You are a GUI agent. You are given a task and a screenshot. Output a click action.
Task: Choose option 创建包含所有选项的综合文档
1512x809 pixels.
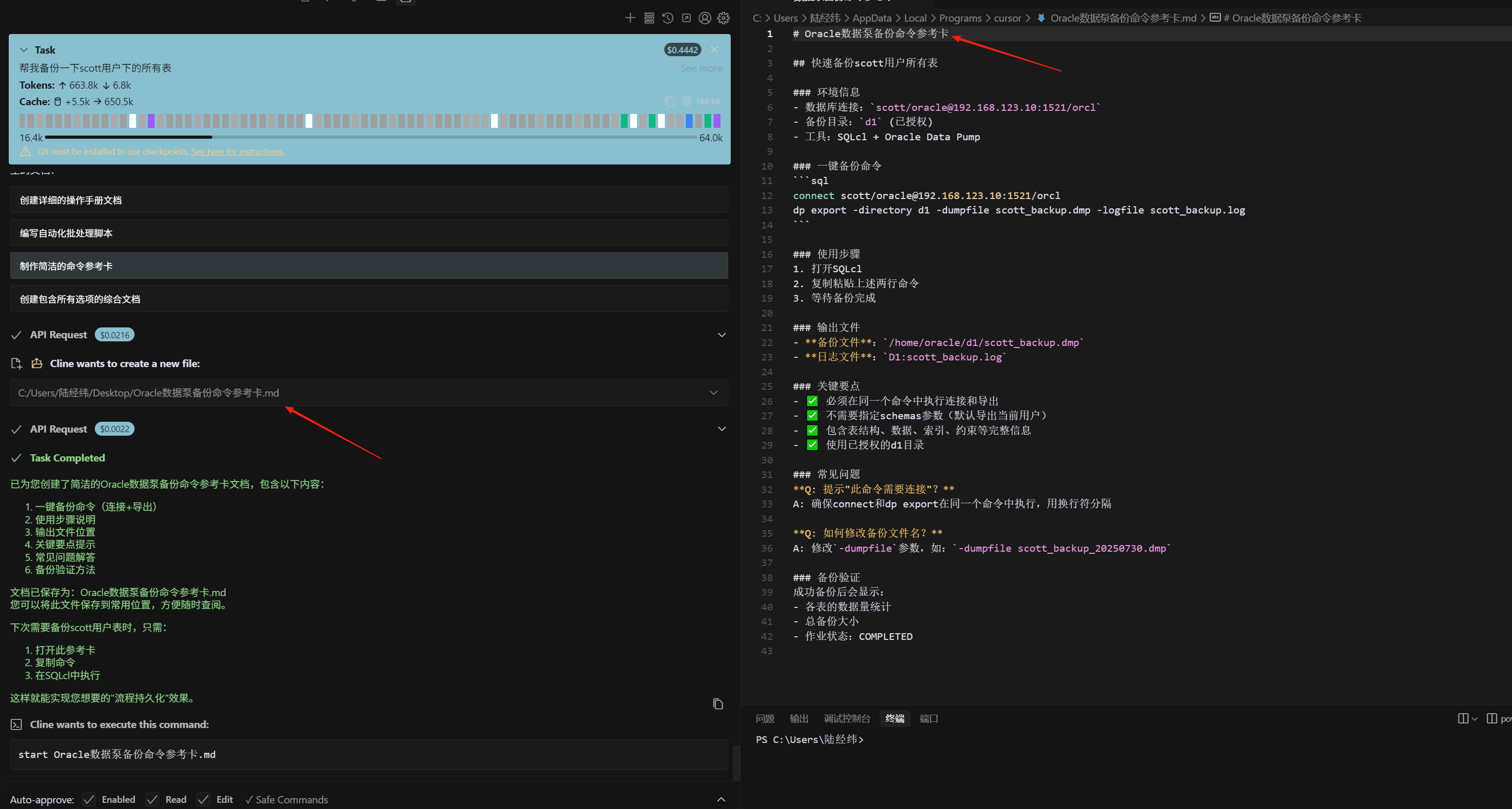[x=369, y=299]
